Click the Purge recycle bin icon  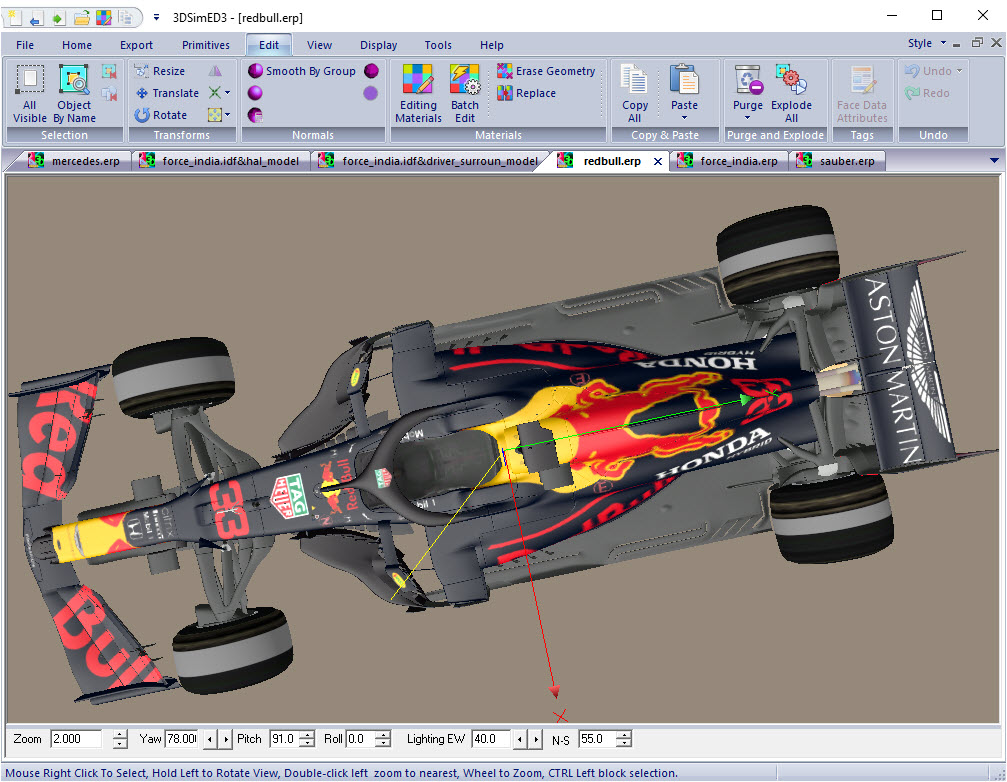tap(748, 79)
